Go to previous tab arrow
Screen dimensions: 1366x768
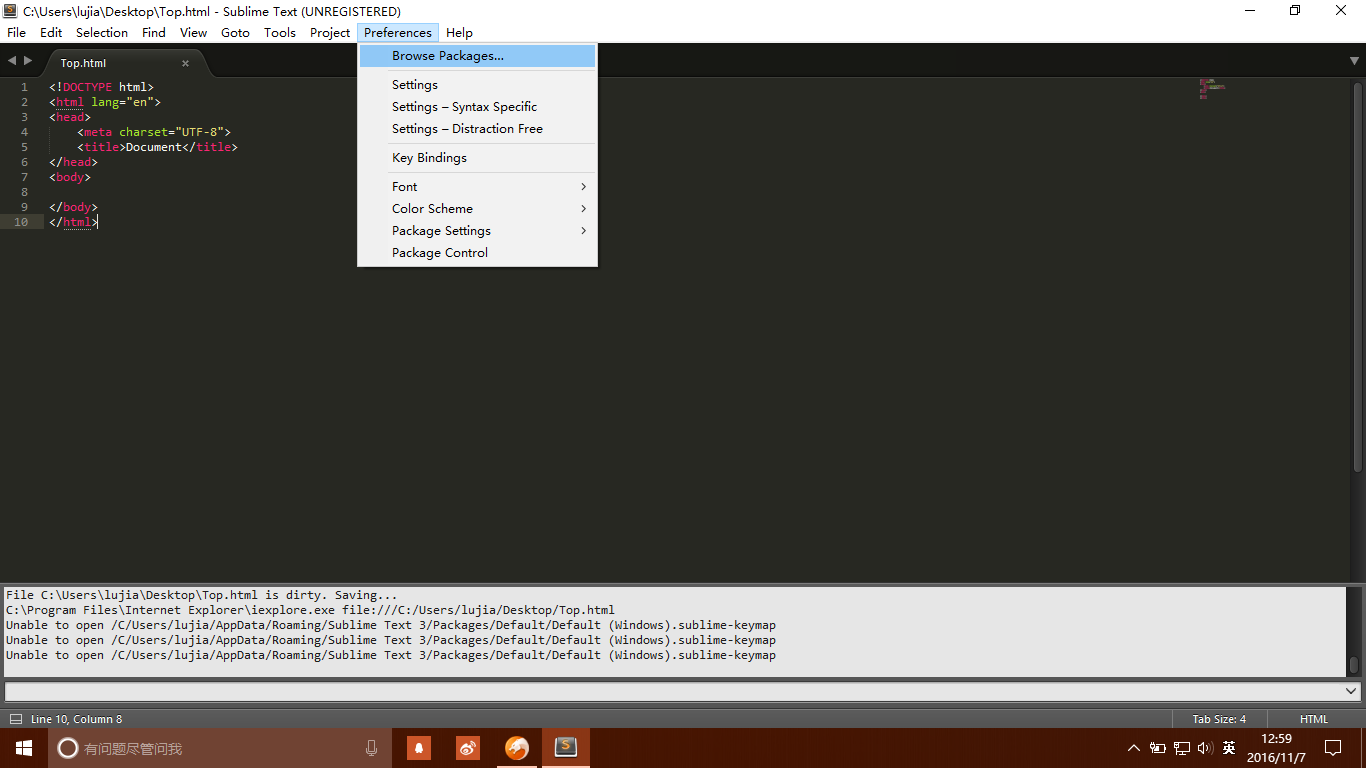tap(12, 61)
